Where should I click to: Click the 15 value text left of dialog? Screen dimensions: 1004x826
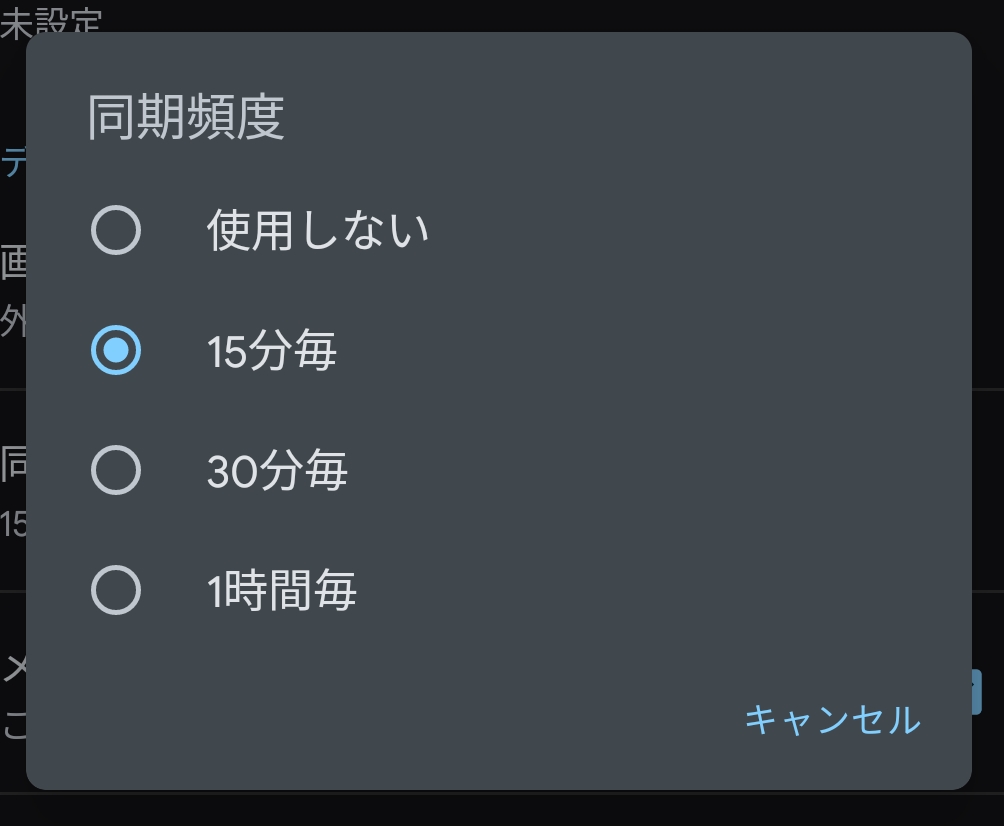pyautogui.click(x=12, y=524)
